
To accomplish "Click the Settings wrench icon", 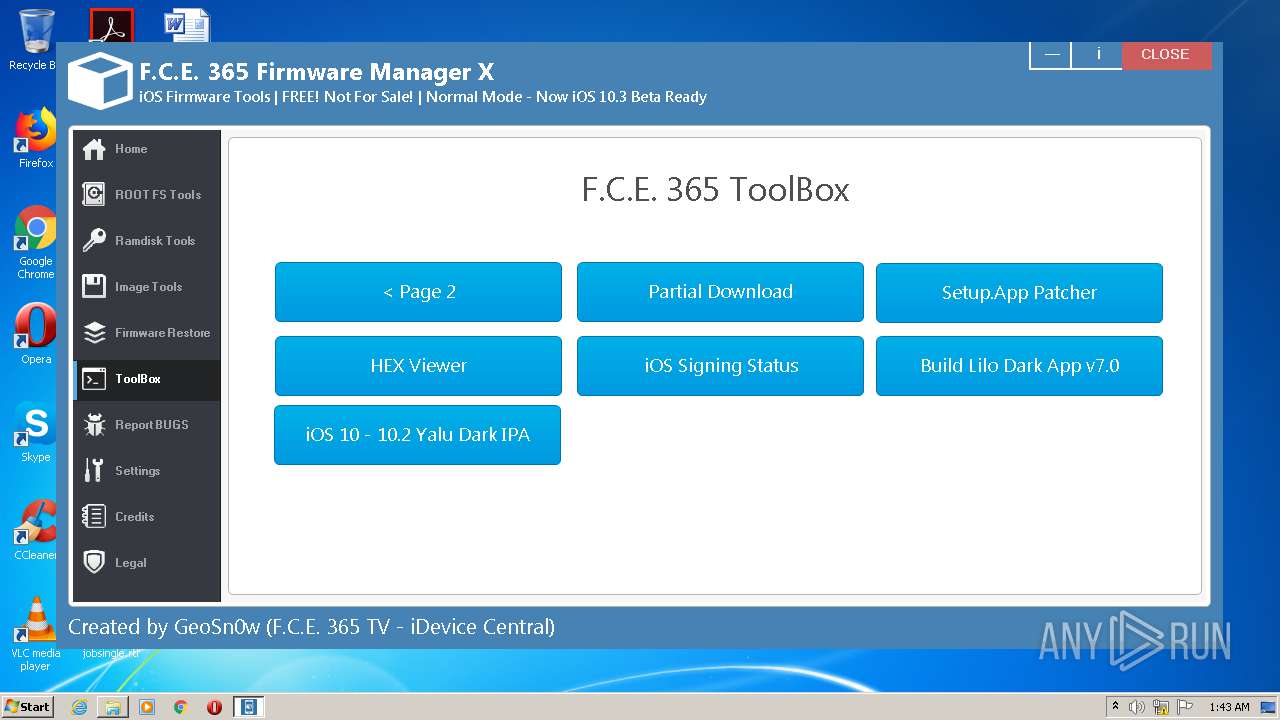I will [x=94, y=471].
